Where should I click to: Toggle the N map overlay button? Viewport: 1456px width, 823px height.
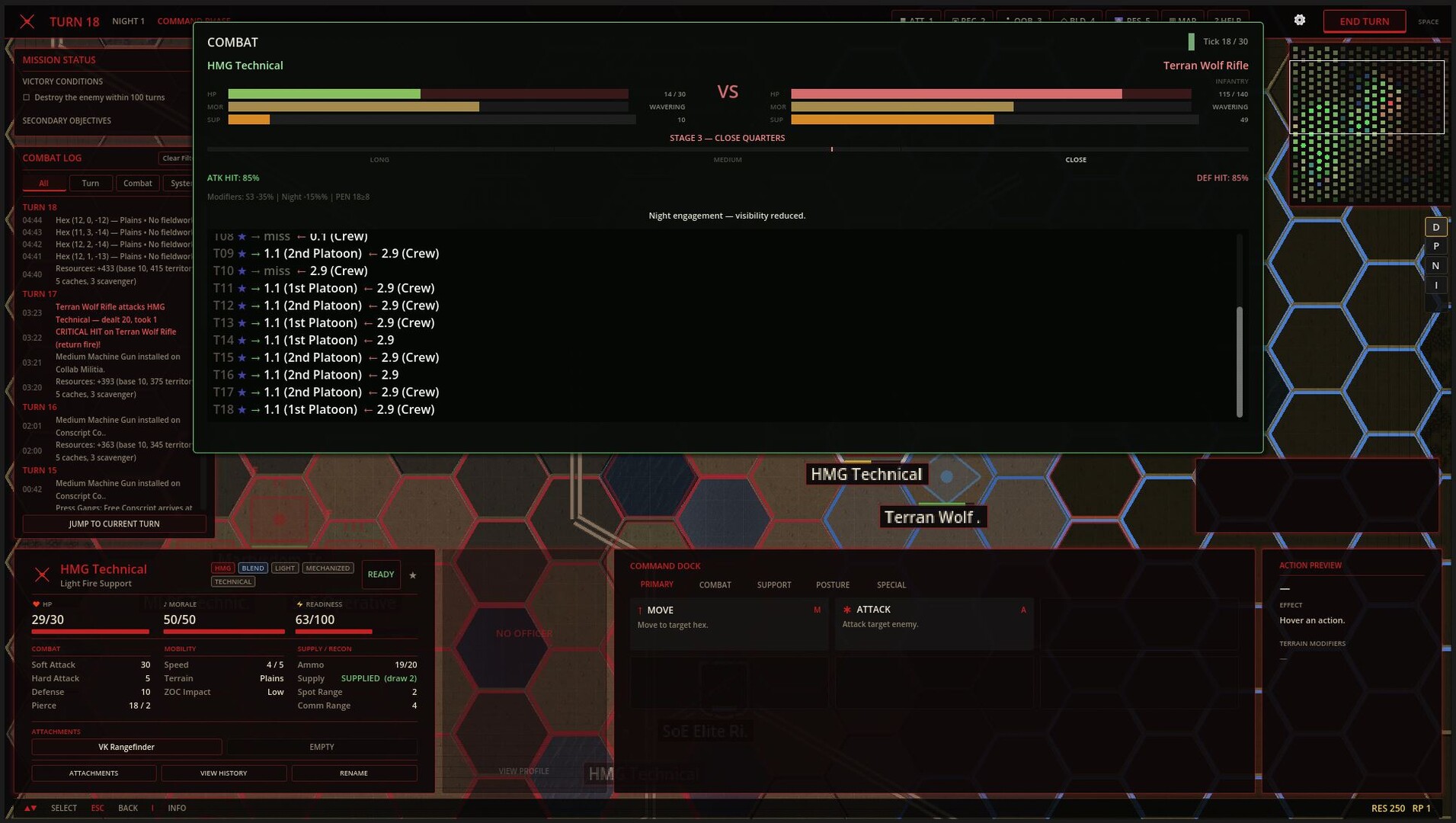[1436, 266]
